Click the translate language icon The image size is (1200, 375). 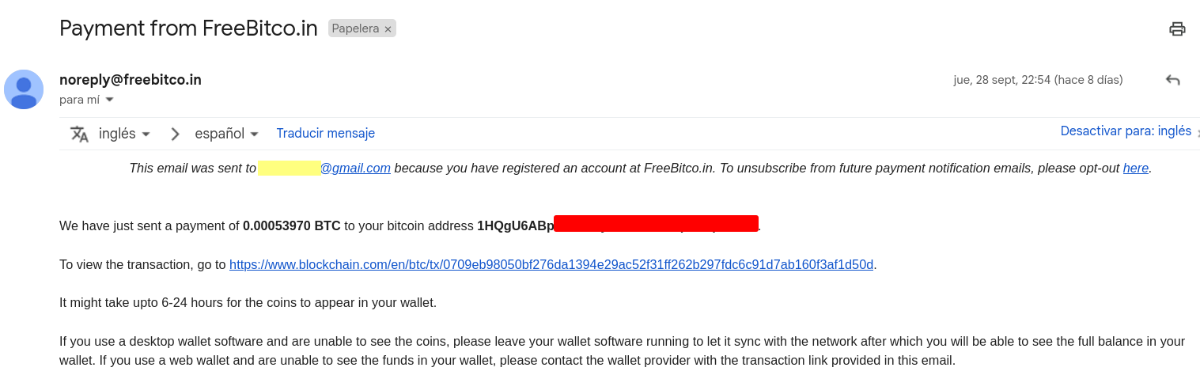79,133
